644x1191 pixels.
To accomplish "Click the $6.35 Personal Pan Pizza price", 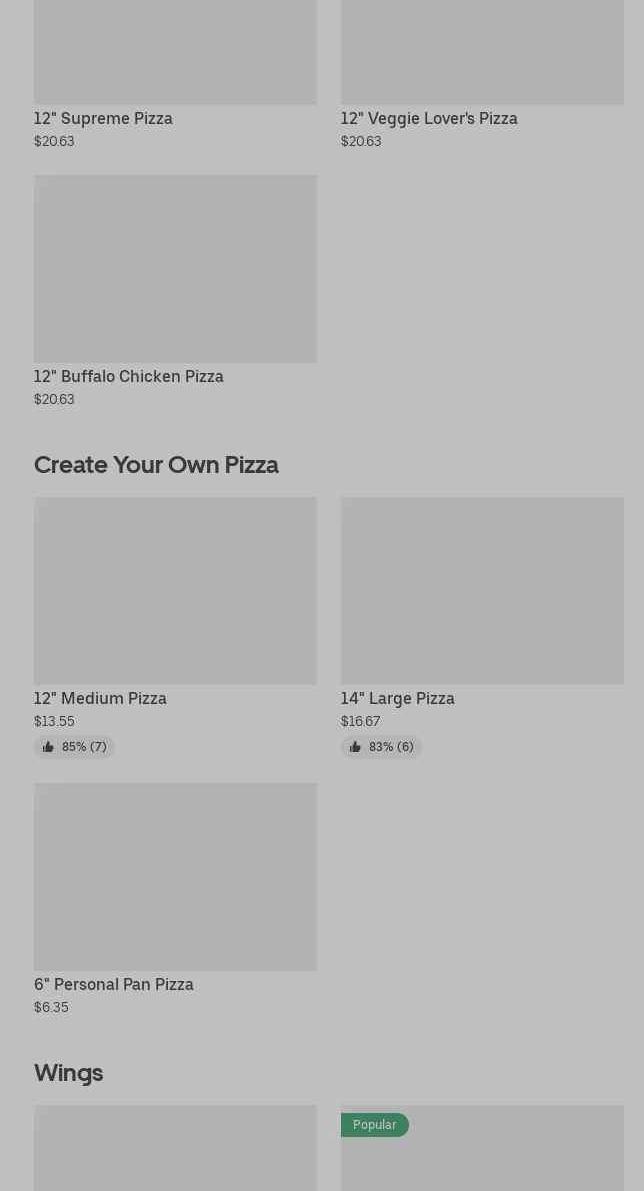I will [x=51, y=1007].
